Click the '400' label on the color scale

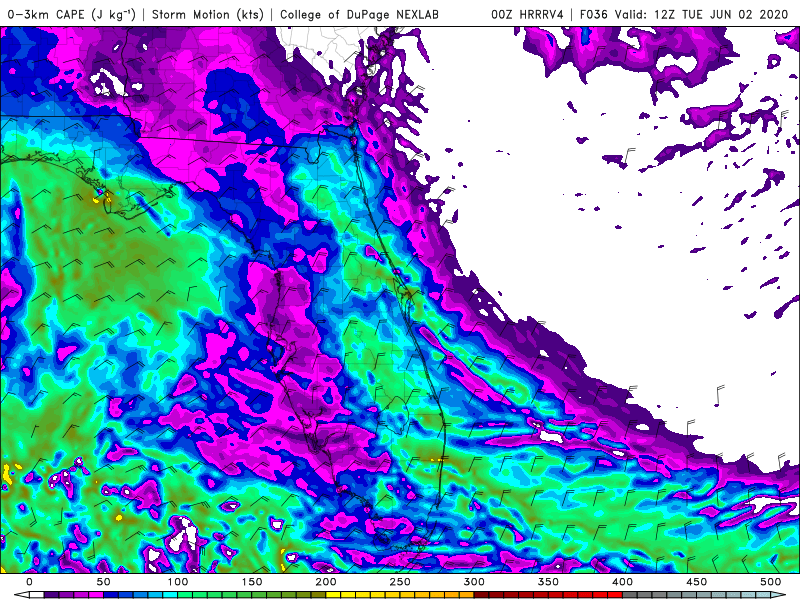[x=622, y=582]
